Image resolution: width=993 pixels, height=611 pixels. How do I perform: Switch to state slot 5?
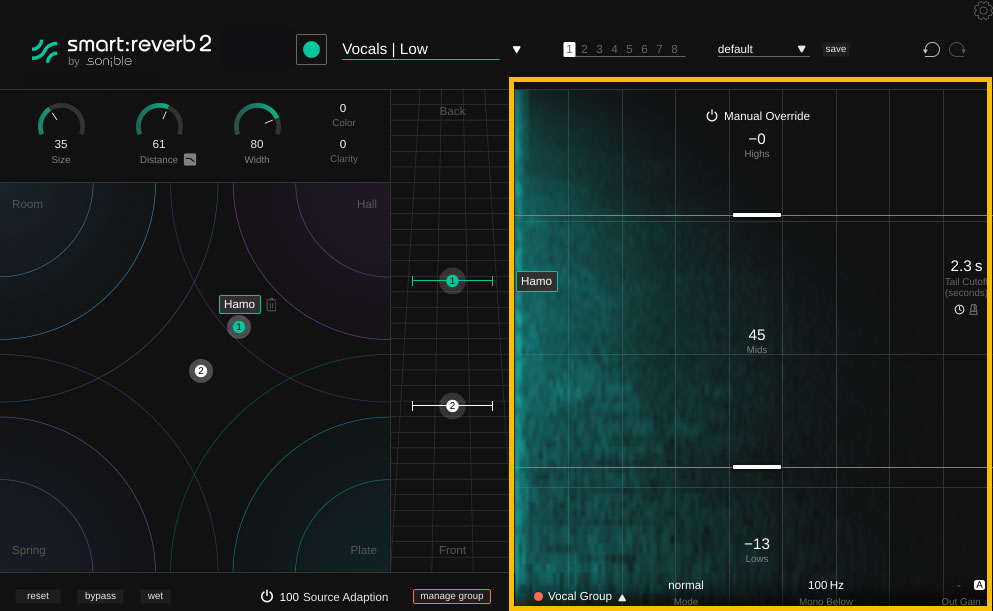tap(629, 49)
